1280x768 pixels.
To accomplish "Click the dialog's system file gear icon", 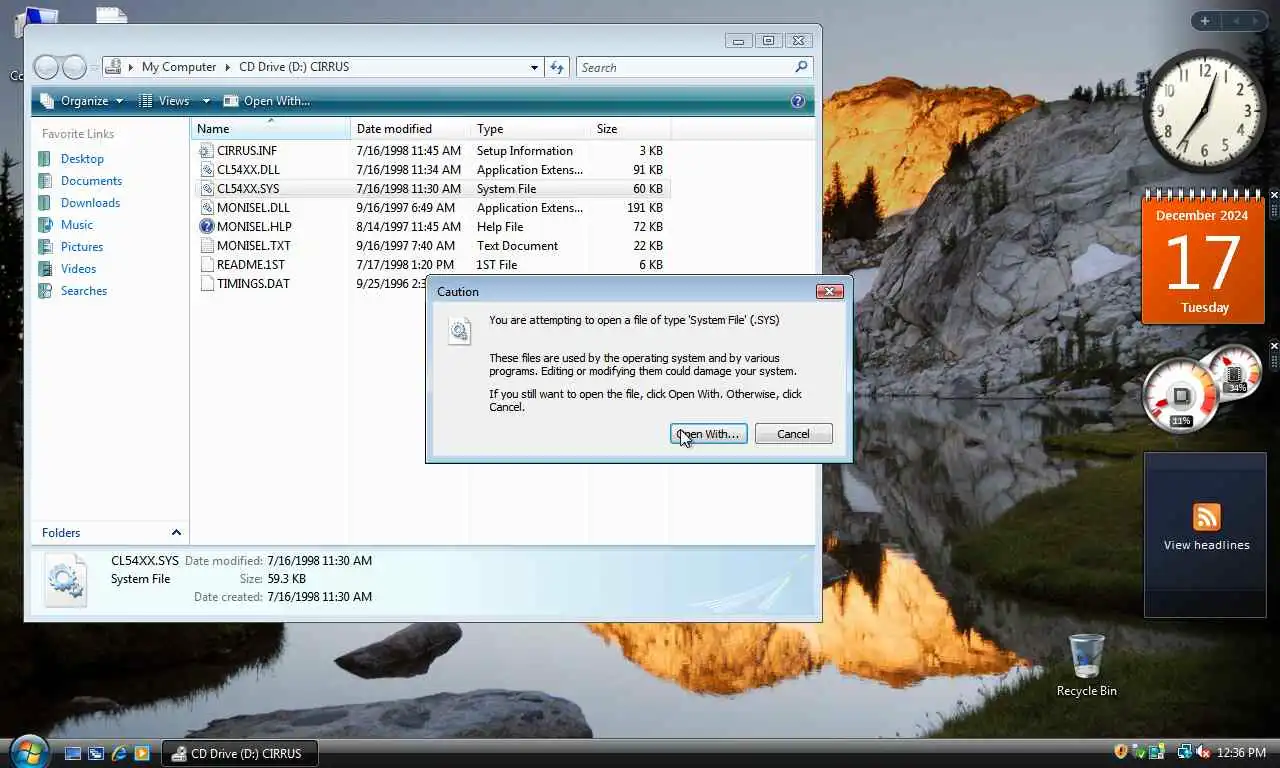I will (x=459, y=331).
